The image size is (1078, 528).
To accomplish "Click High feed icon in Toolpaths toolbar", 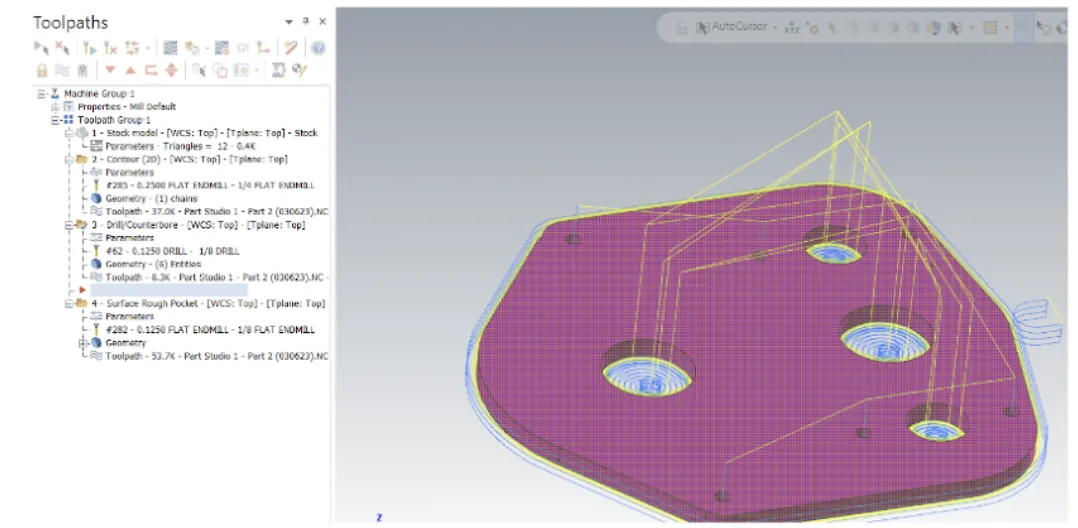I will 263,47.
